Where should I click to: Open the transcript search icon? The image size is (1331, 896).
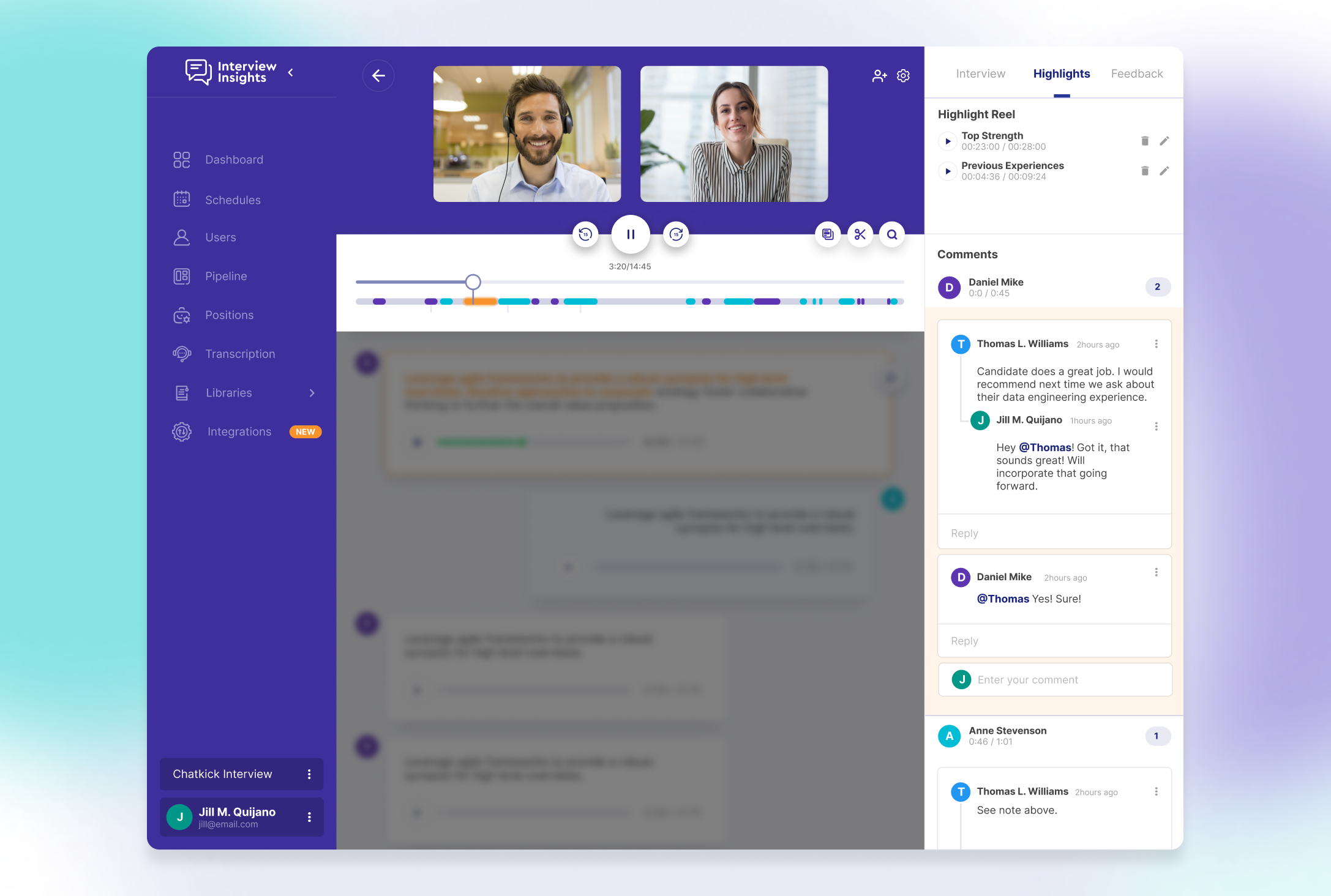(x=892, y=234)
